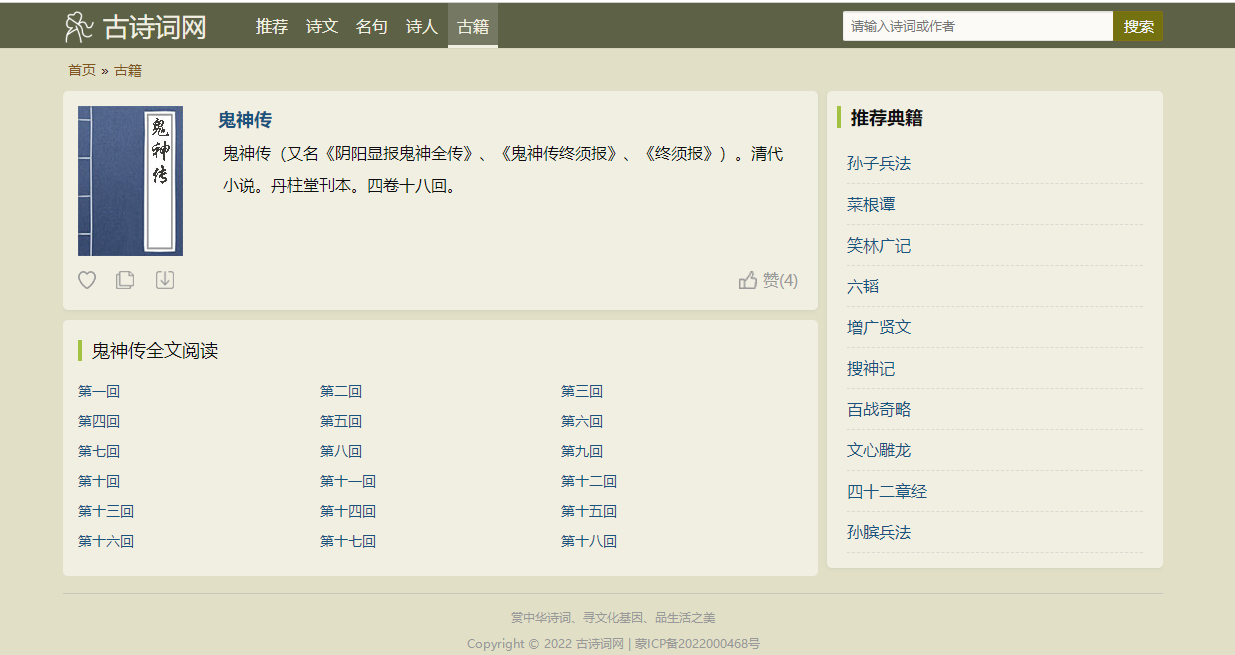
Task: Open chapter 第十五回
Action: pyautogui.click(x=589, y=511)
